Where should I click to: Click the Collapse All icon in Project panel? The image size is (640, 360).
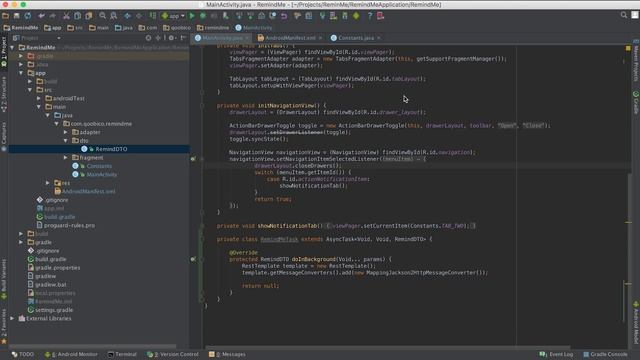point(158,38)
